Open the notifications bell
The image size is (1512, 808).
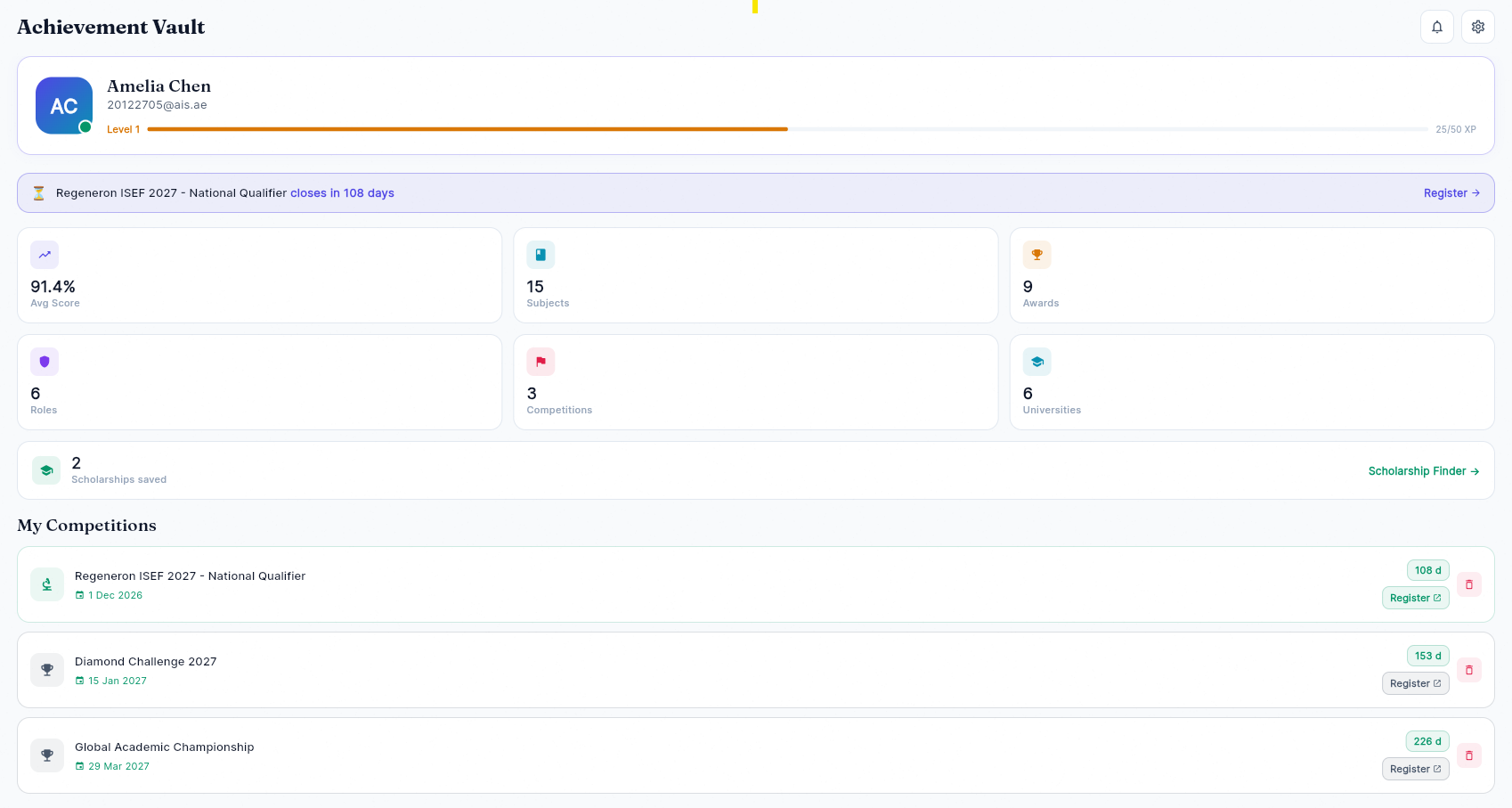(1436, 27)
